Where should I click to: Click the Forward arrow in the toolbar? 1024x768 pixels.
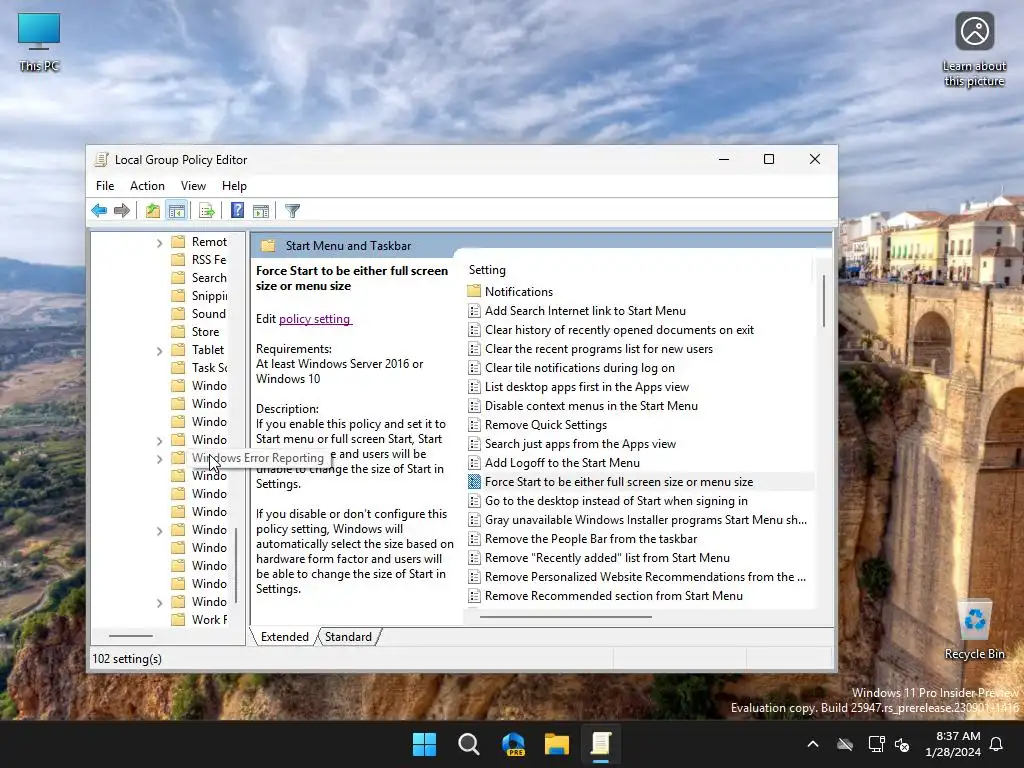121,210
